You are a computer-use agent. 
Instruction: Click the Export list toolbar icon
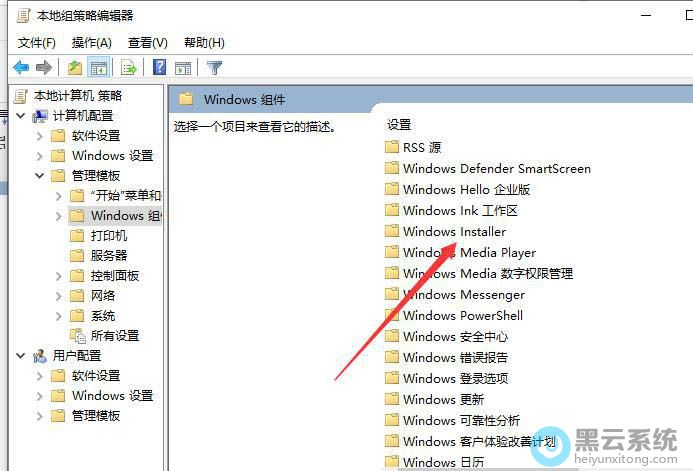point(129,68)
